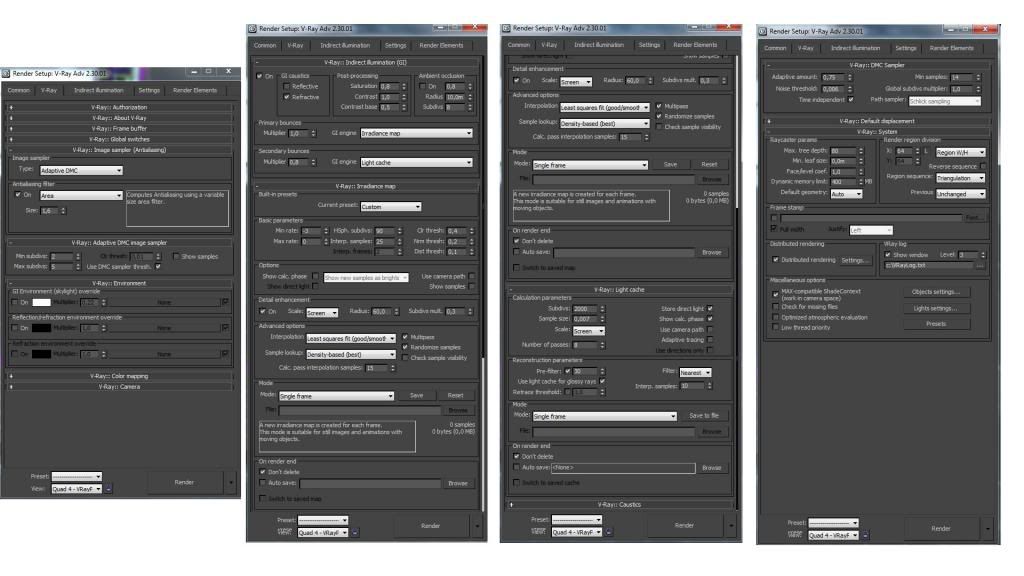Screen dimensions: 1024x576
Task: Enable the Low thread priority checkbox
Action: coord(775,328)
